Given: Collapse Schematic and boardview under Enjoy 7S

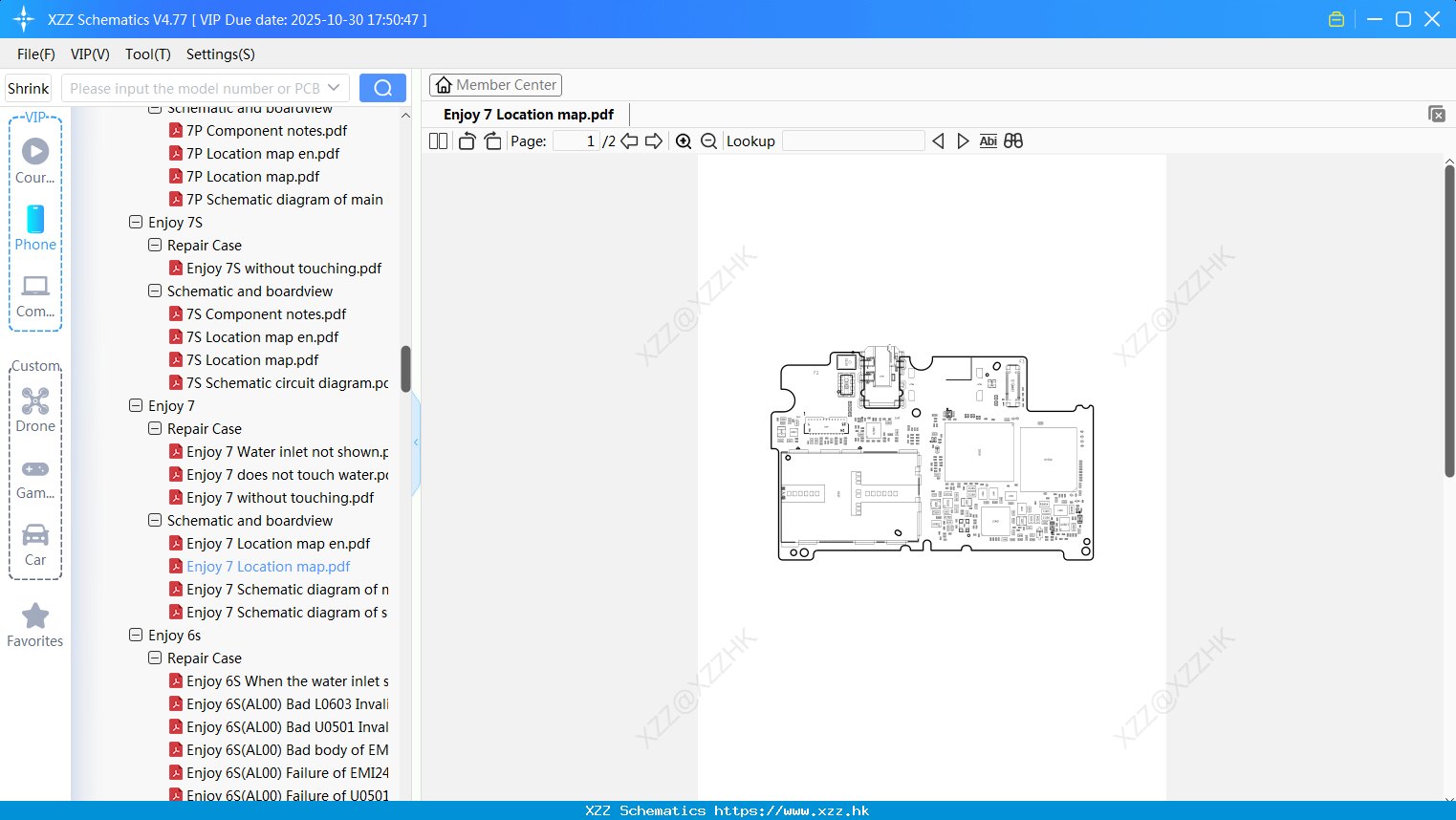Looking at the screenshot, I should (x=155, y=291).
